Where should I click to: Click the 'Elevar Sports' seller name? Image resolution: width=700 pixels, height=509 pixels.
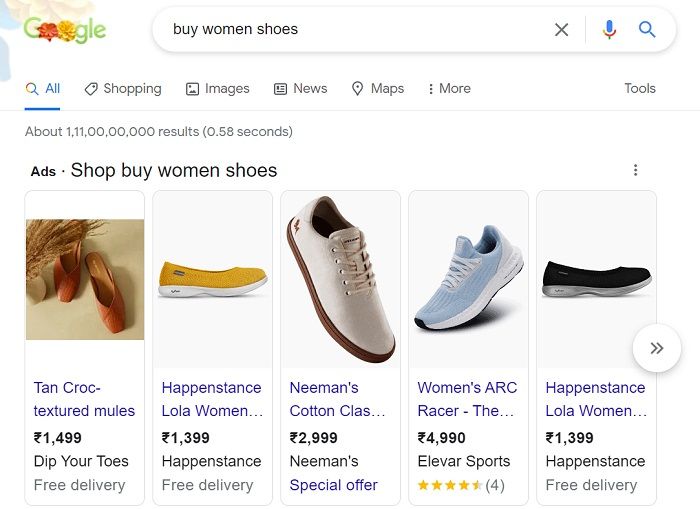coord(464,461)
